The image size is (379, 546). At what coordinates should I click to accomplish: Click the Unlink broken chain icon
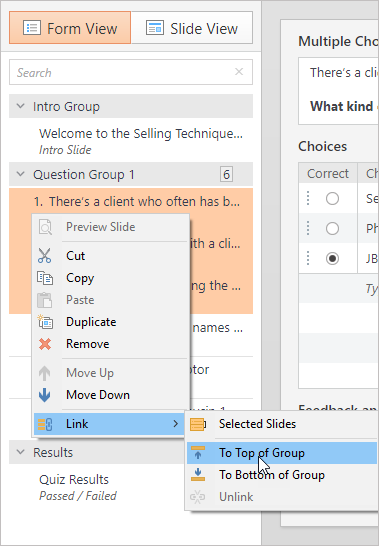click(x=198, y=497)
